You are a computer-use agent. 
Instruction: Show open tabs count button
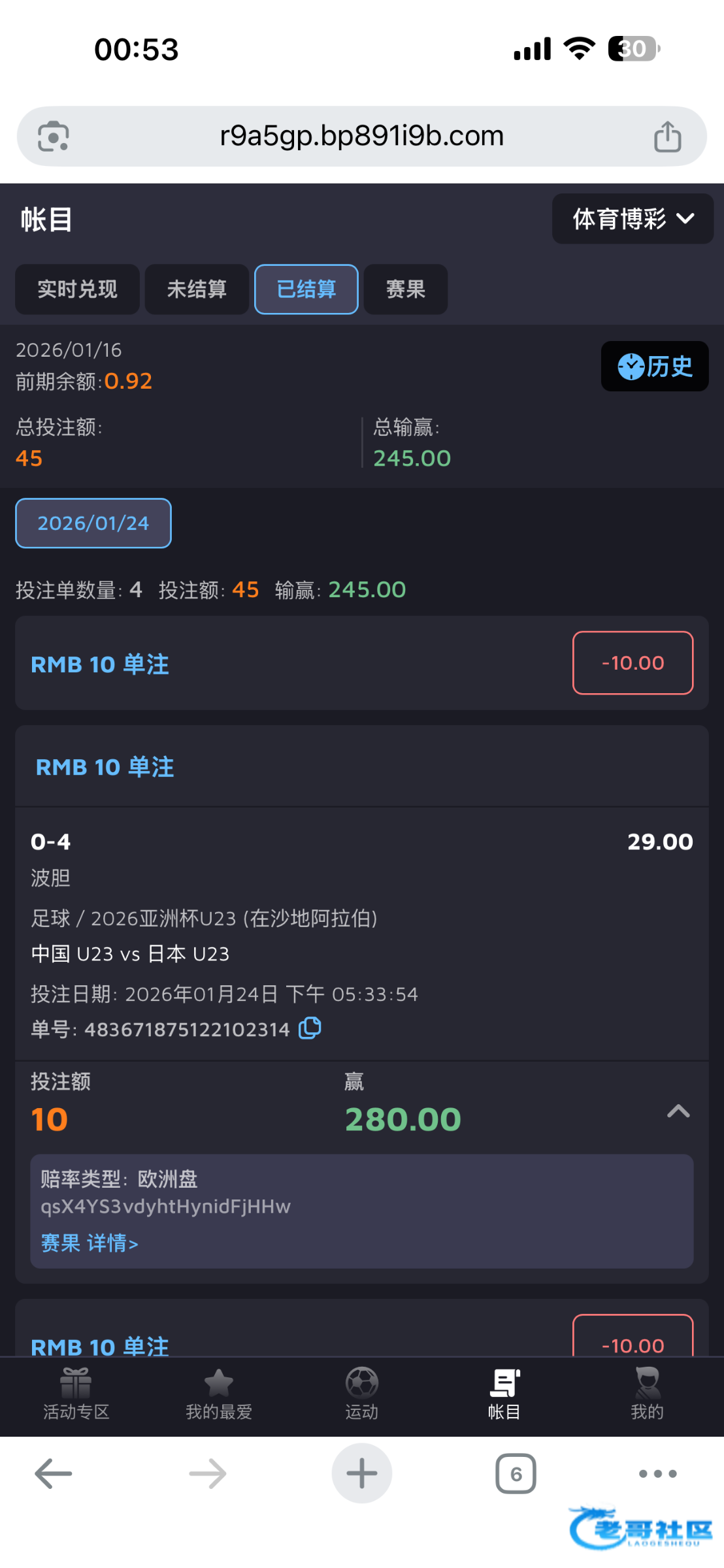point(516,1474)
